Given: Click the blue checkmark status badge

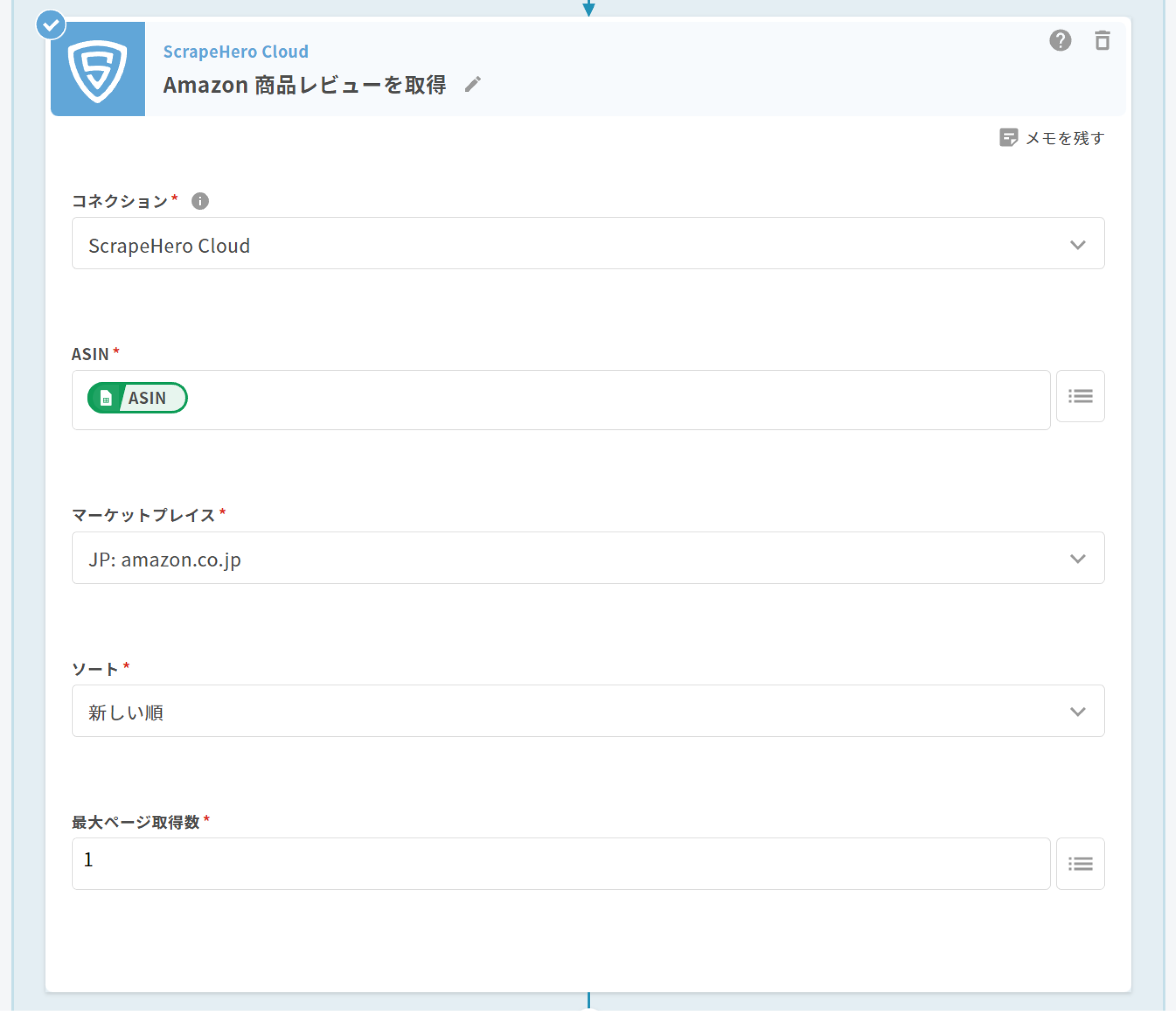Looking at the screenshot, I should pyautogui.click(x=51, y=25).
